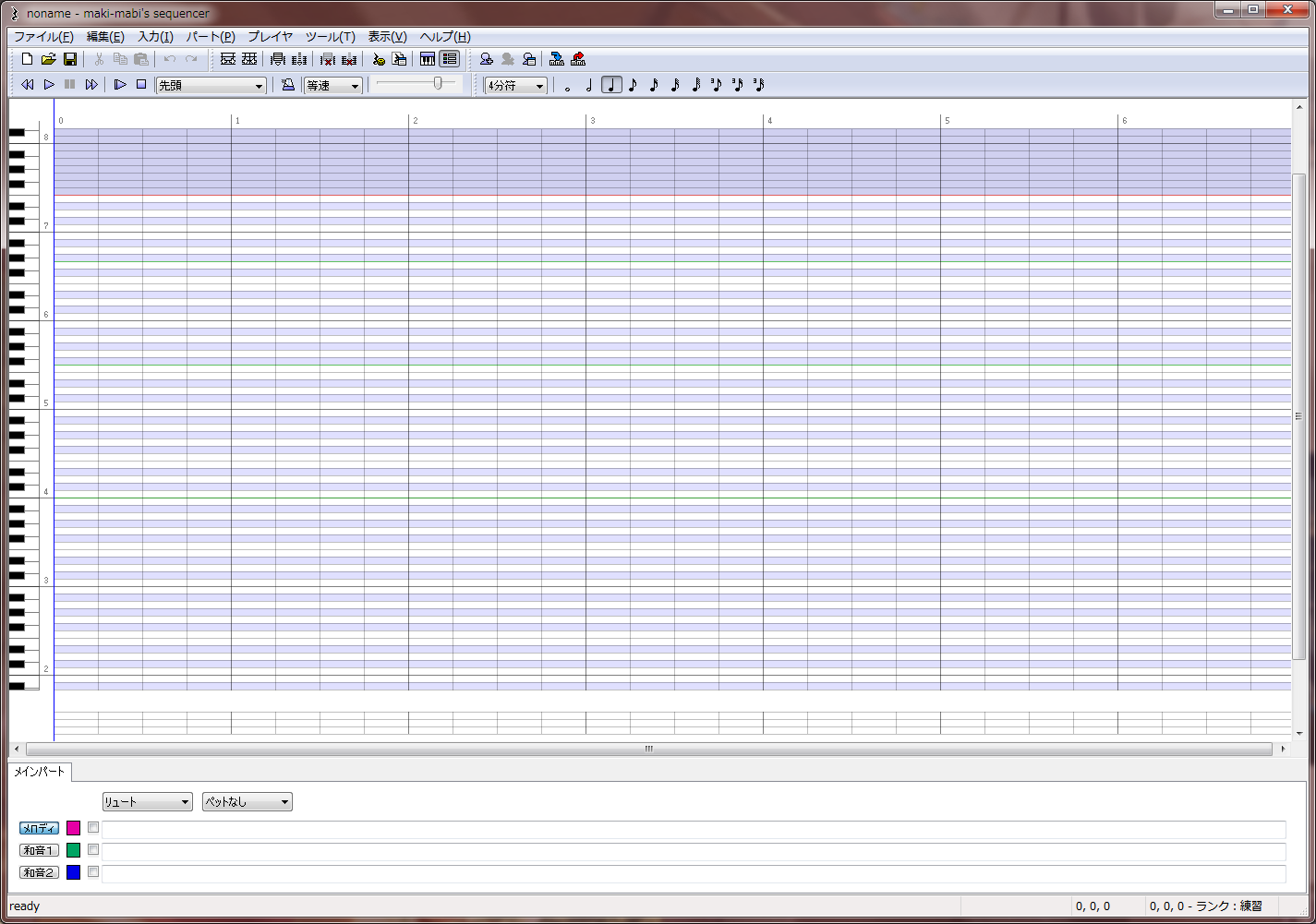The height and width of the screenshot is (924, 1316).
Task: Click the green 和音1 color swatch
Action: pyautogui.click(x=74, y=850)
